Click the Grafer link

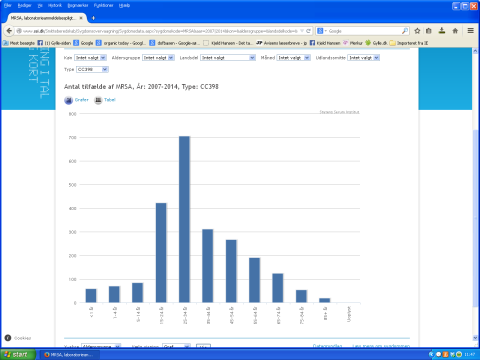[x=82, y=100]
